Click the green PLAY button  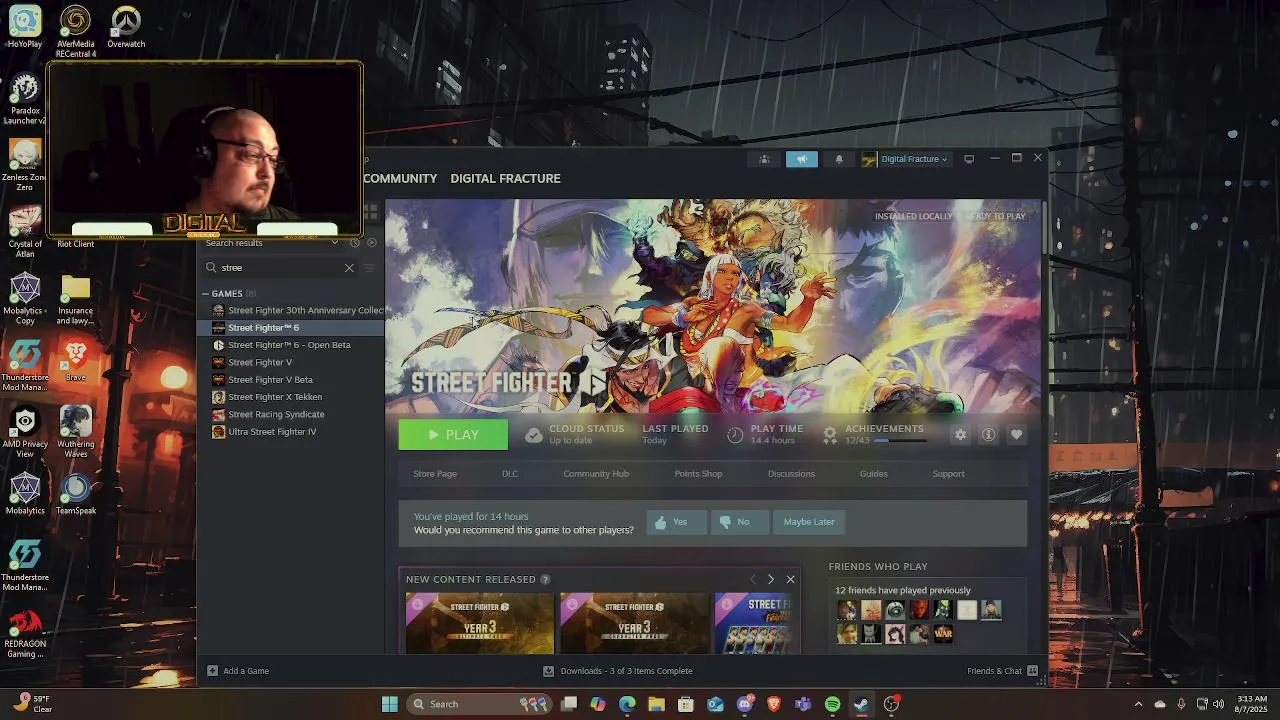(453, 435)
